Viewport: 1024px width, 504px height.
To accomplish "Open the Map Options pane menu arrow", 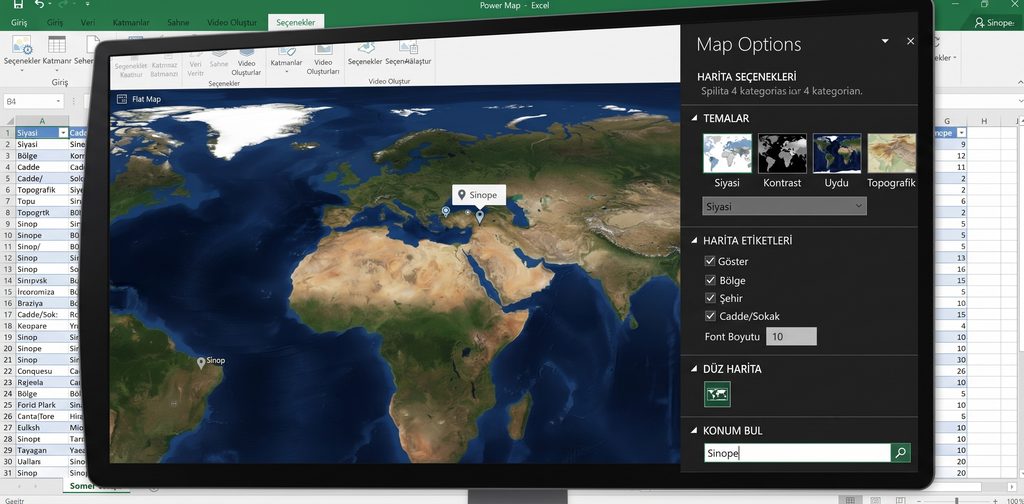I will 885,41.
